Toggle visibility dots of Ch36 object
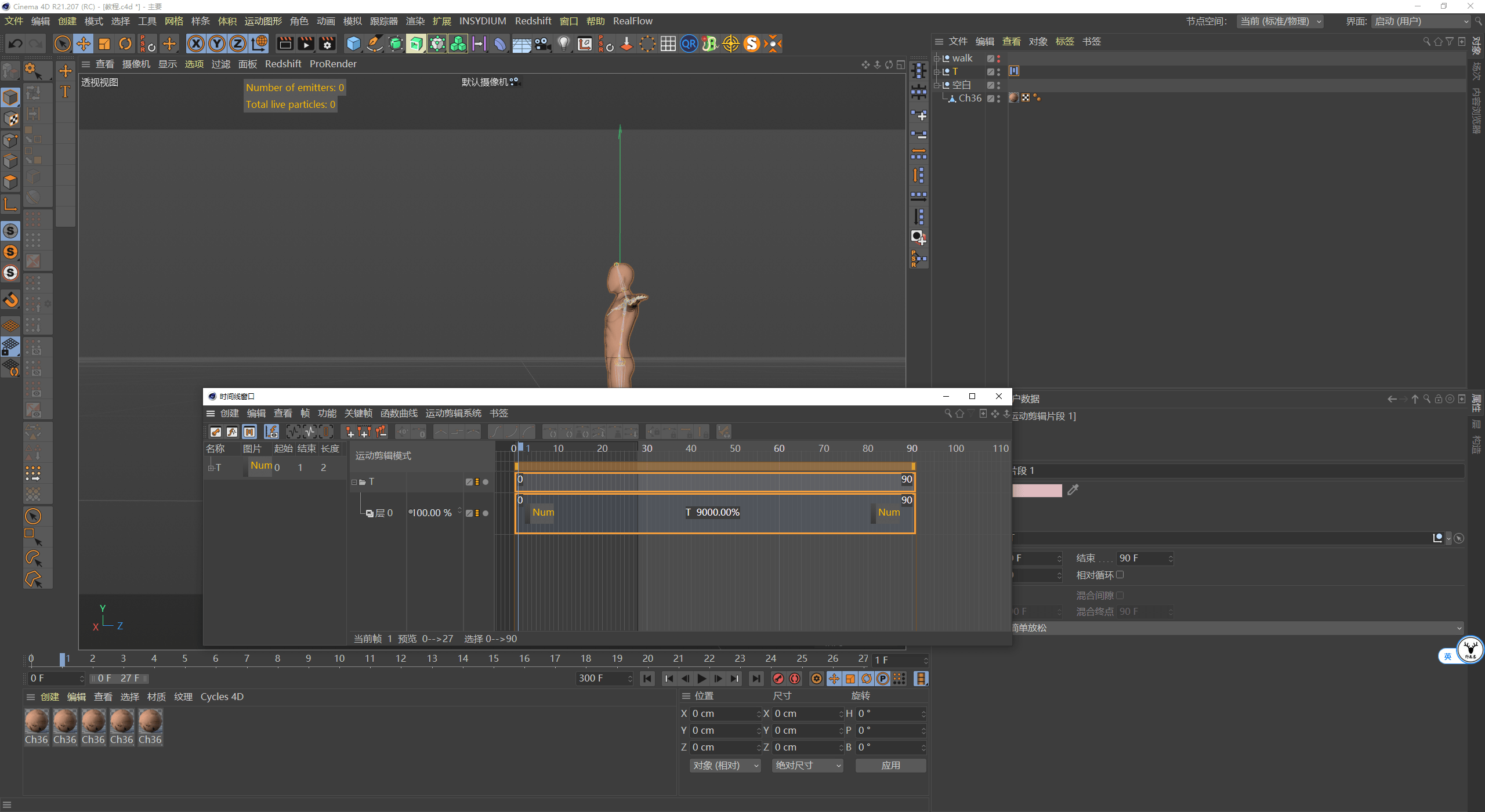Image resolution: width=1485 pixels, height=812 pixels. (x=998, y=98)
